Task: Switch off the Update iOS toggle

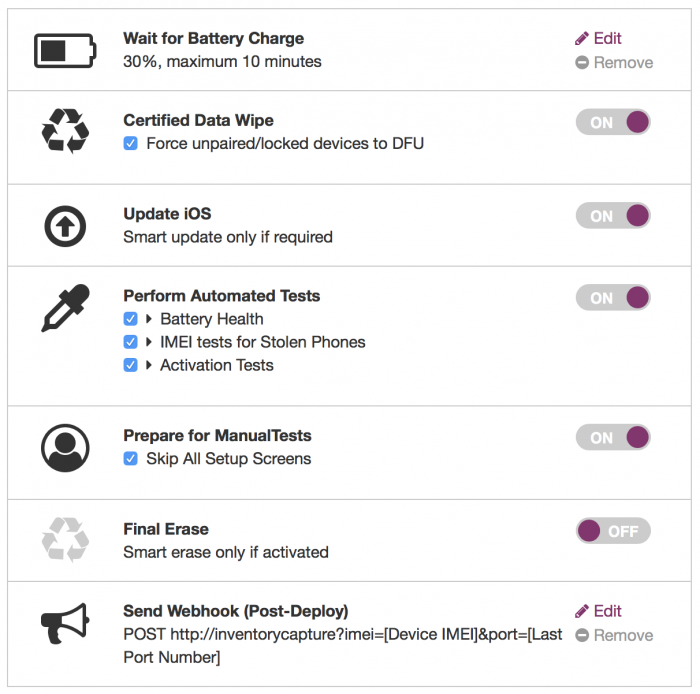Action: (x=613, y=216)
